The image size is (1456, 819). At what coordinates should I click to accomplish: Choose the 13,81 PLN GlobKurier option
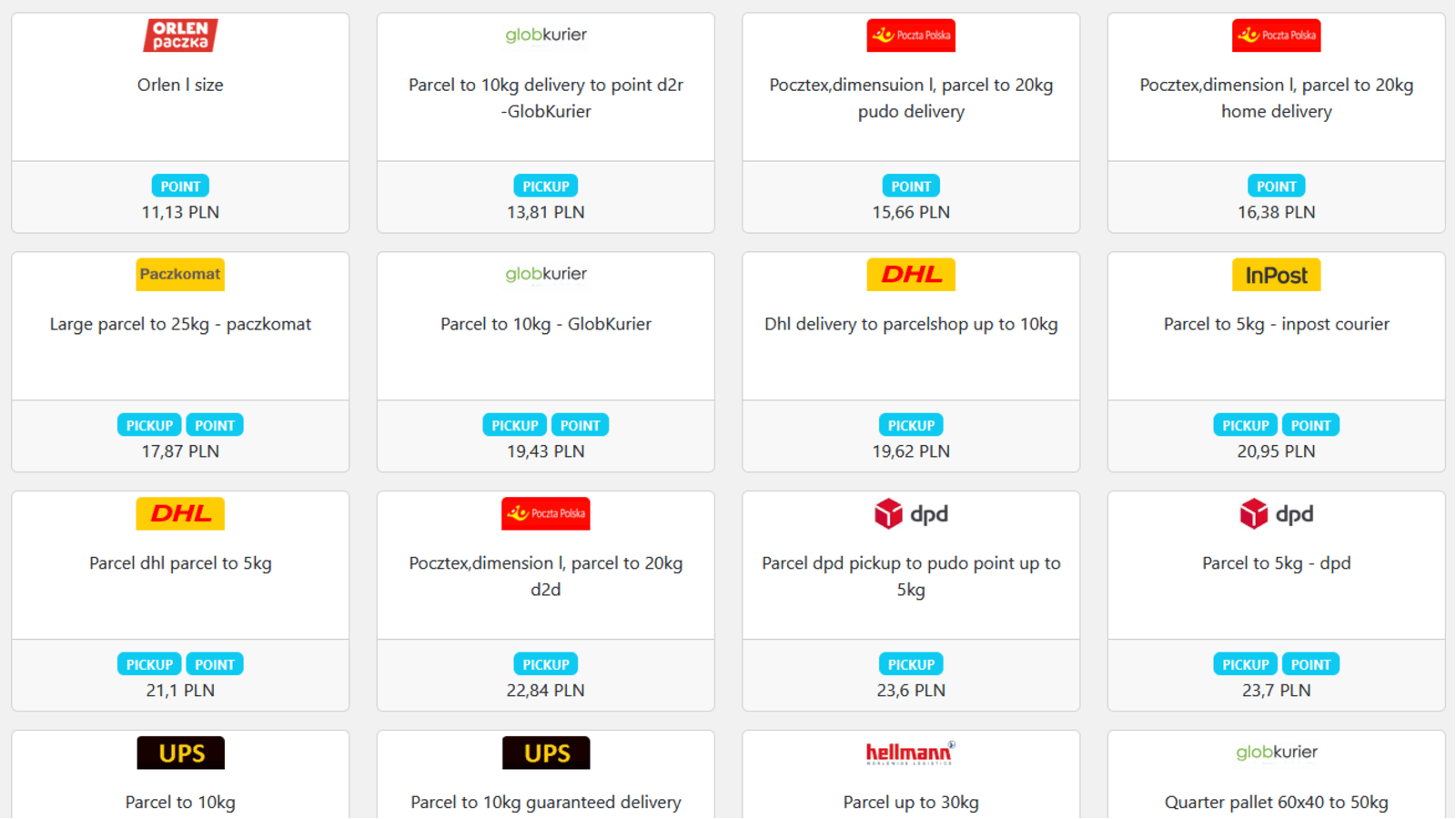coord(546,212)
